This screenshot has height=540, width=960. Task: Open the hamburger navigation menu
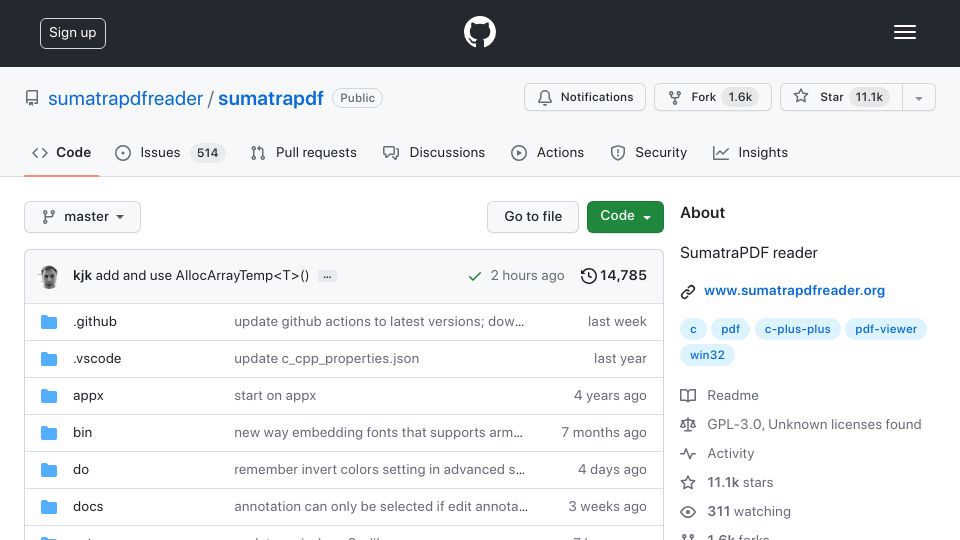904,32
